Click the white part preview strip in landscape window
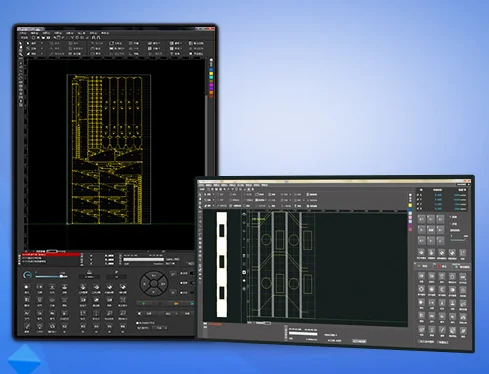This screenshot has width=489, height=374. coord(222,264)
